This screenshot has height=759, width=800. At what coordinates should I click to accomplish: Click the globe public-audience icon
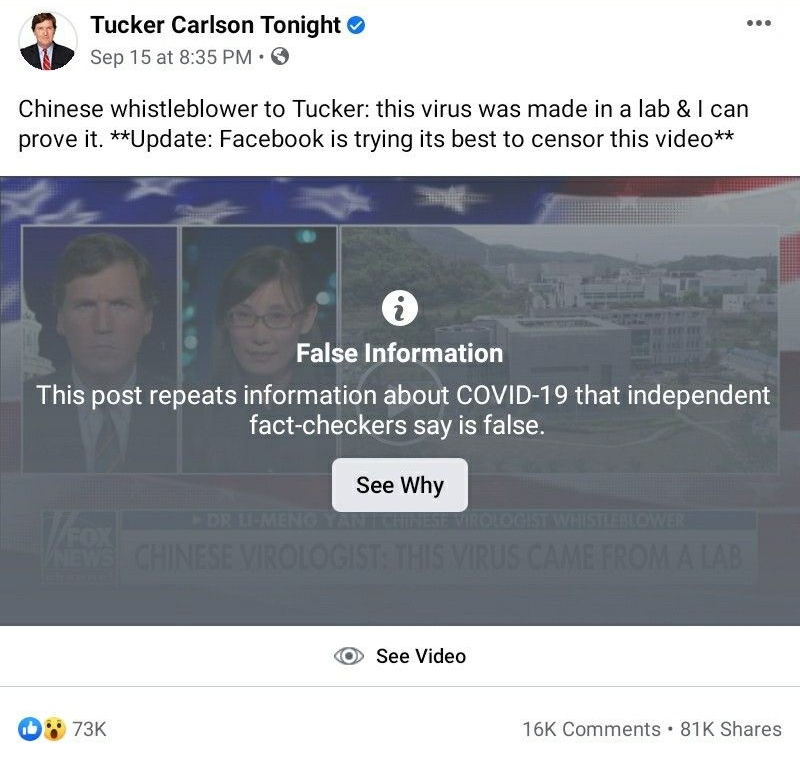(280, 57)
